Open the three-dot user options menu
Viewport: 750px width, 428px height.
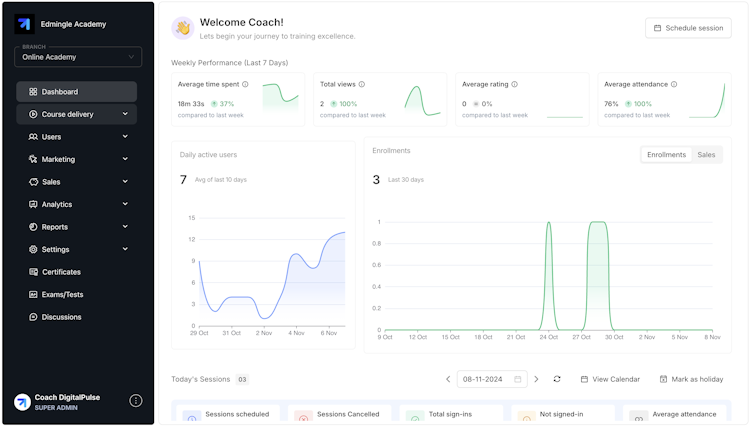(x=136, y=401)
